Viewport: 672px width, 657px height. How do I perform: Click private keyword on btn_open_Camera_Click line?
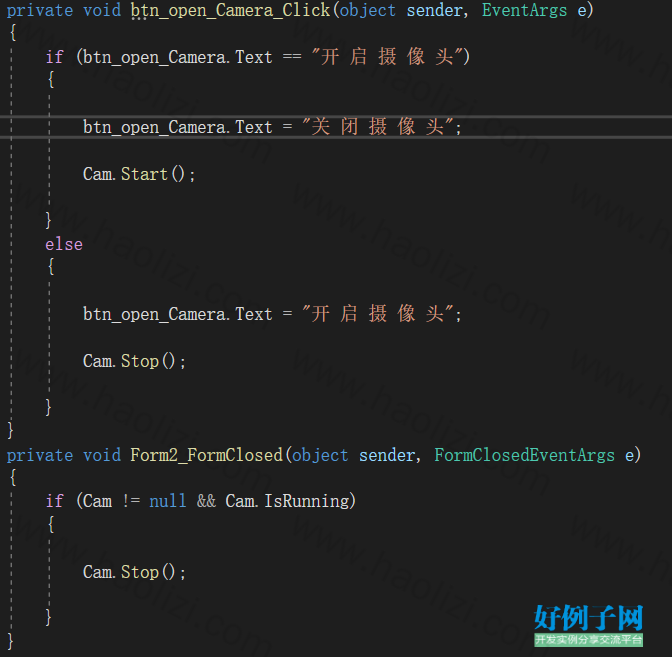(40, 10)
